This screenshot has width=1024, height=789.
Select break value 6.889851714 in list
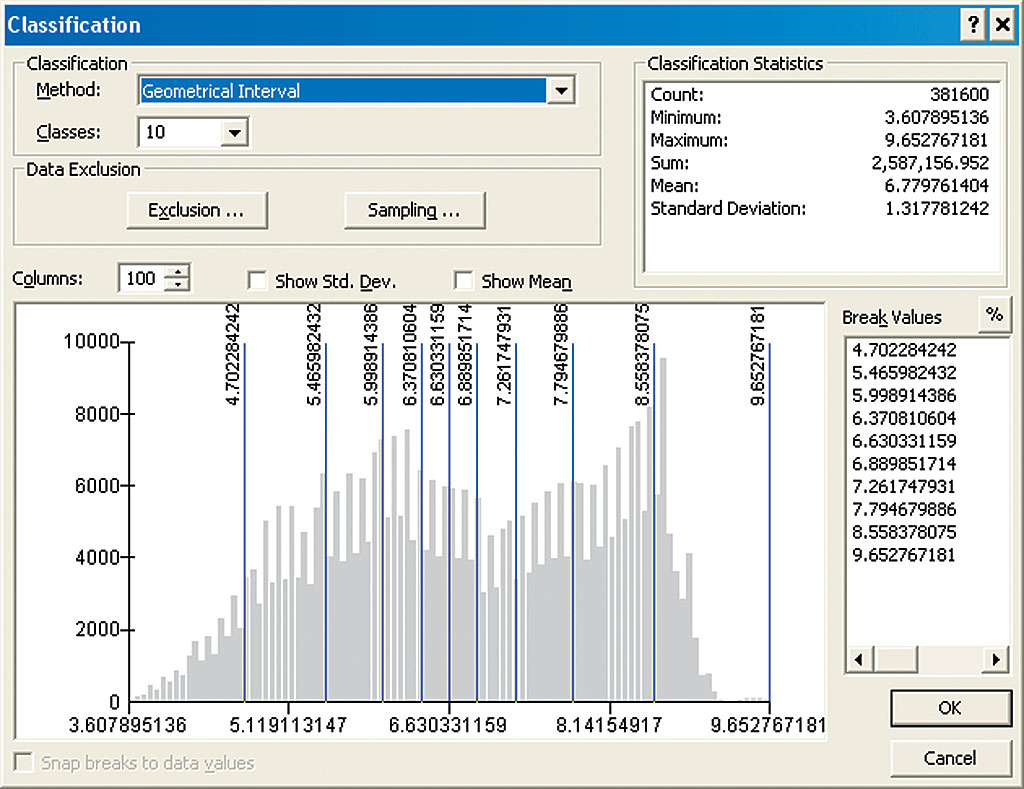click(x=904, y=464)
